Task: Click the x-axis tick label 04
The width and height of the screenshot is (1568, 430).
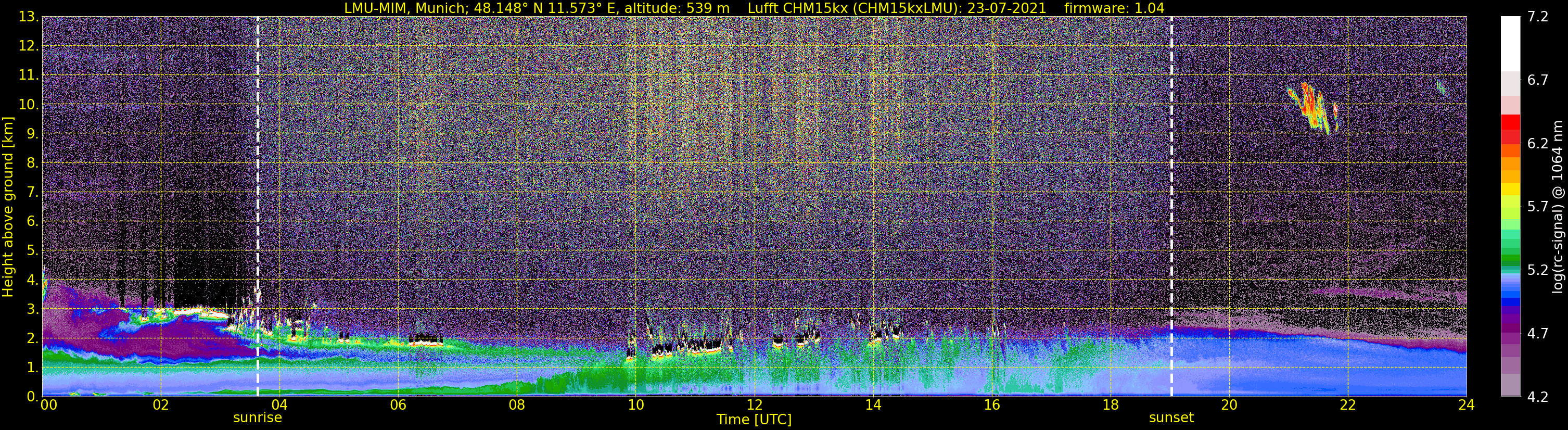Action: pyautogui.click(x=279, y=405)
